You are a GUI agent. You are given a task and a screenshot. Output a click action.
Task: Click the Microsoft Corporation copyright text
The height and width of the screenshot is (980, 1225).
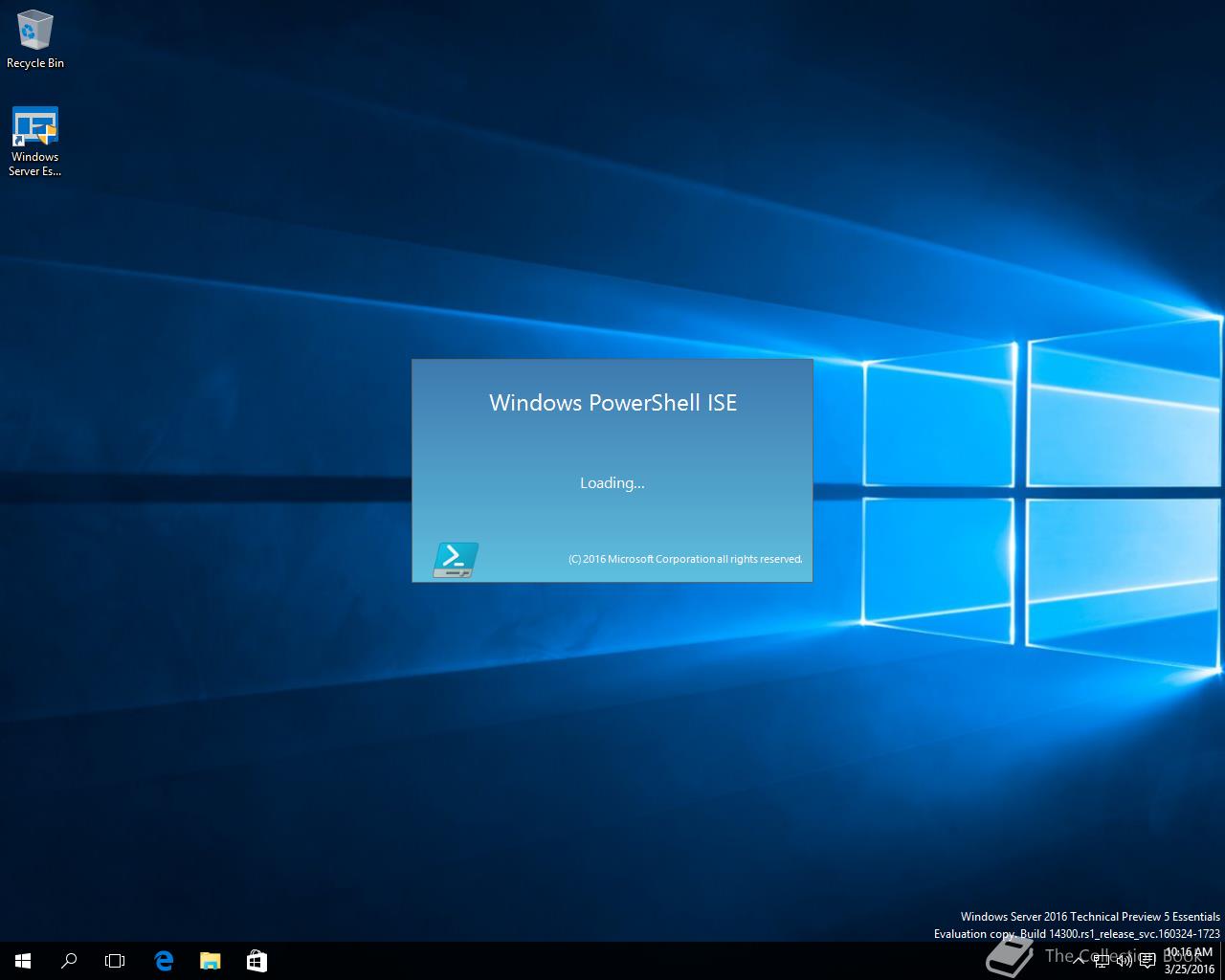[685, 559]
